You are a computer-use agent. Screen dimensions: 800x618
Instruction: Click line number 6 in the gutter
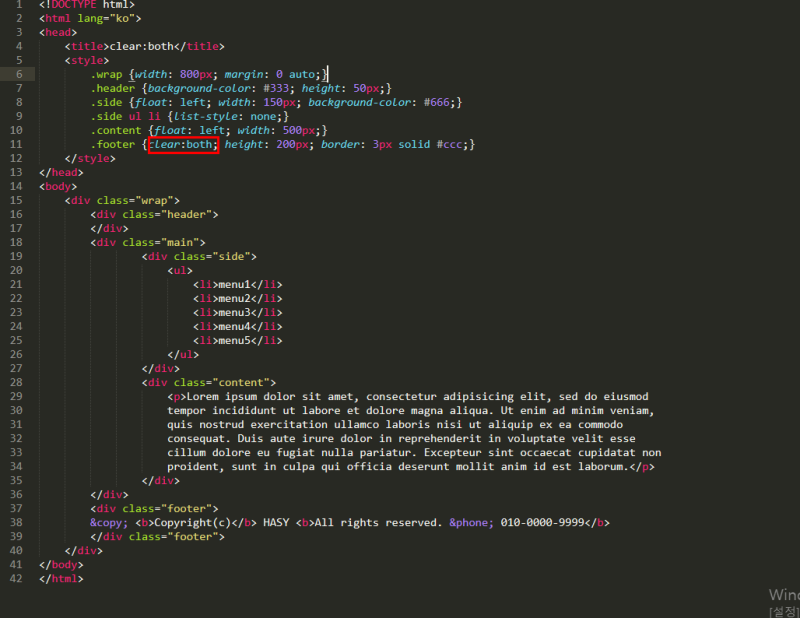(18, 74)
